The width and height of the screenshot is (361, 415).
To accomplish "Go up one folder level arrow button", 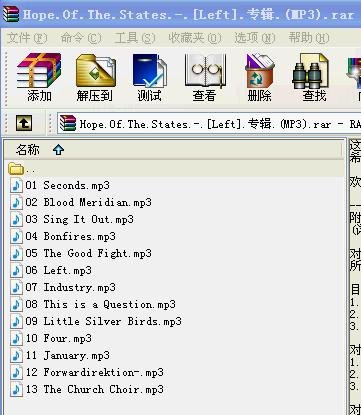I will [x=24, y=124].
